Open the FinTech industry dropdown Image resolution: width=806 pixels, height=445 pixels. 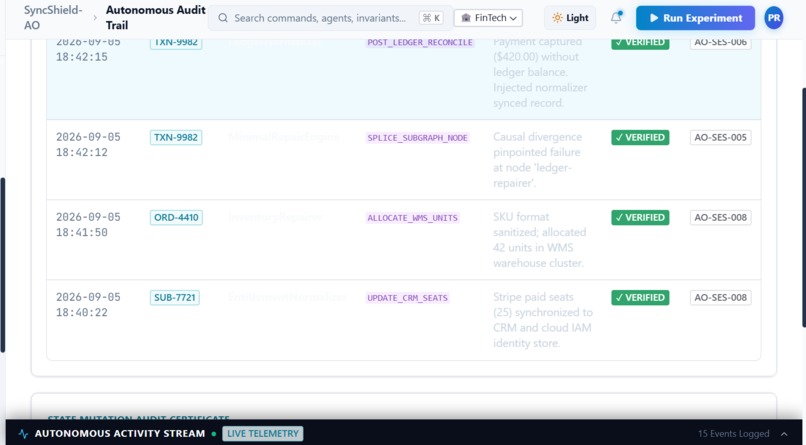(x=488, y=18)
